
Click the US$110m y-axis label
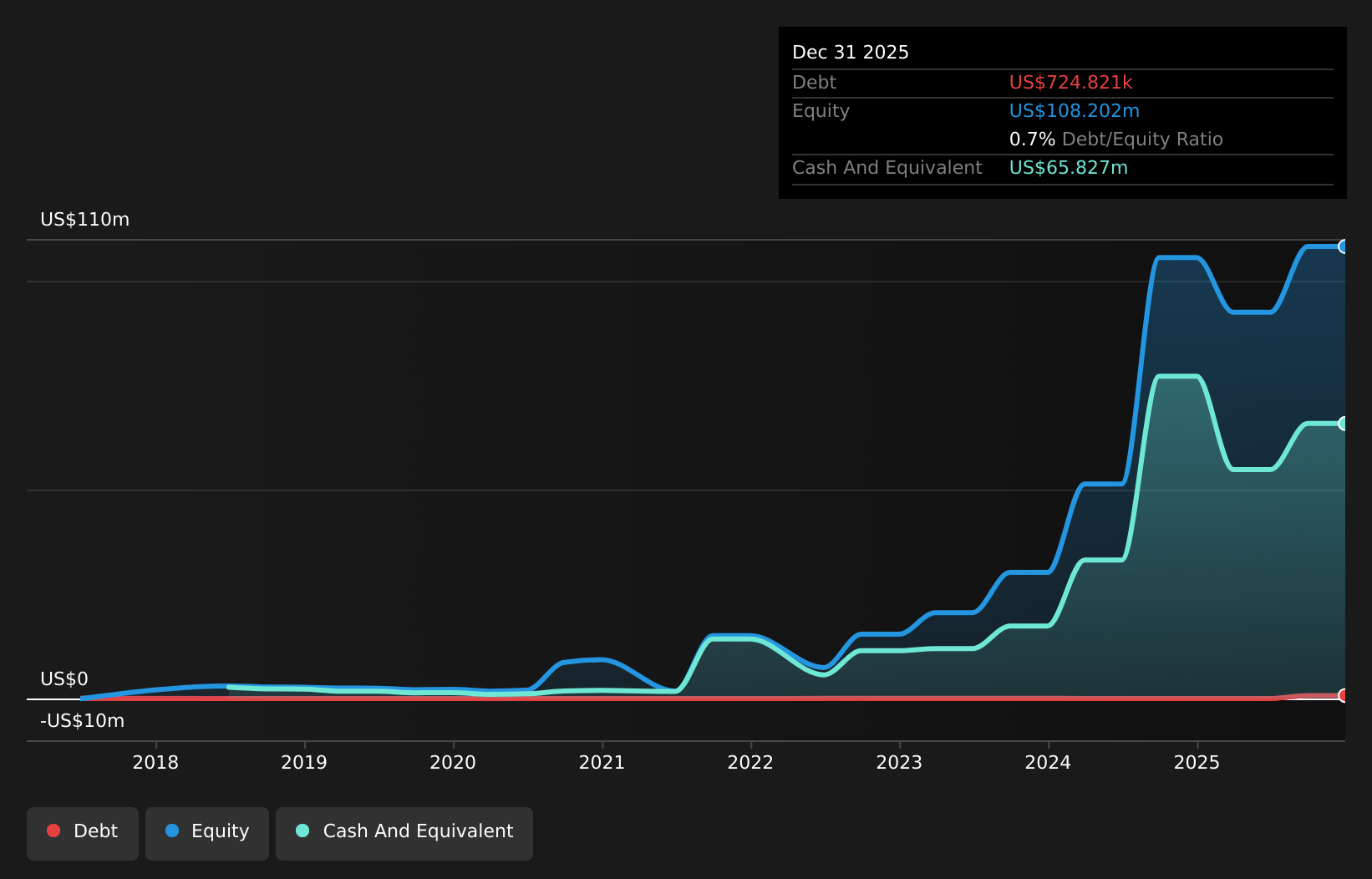pyautogui.click(x=85, y=220)
